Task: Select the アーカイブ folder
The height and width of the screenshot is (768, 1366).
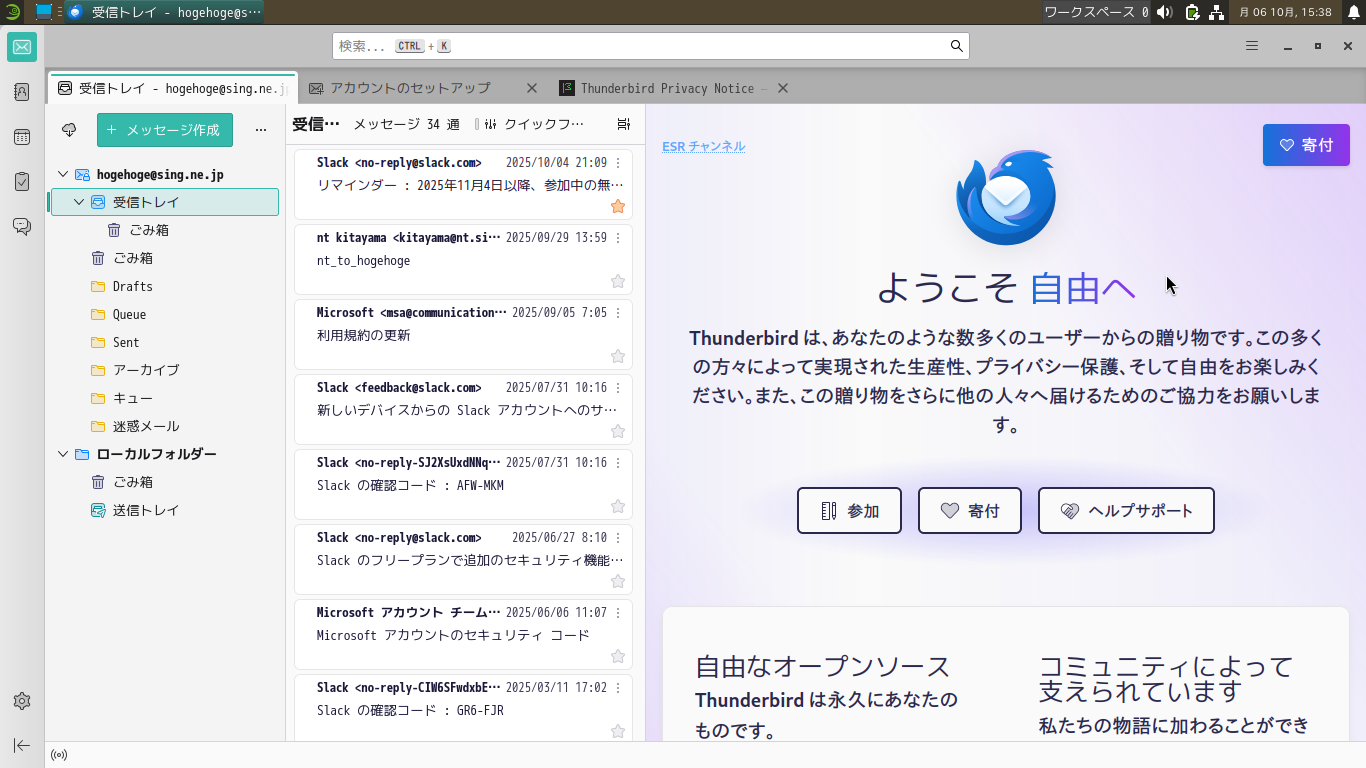Action: [165, 370]
